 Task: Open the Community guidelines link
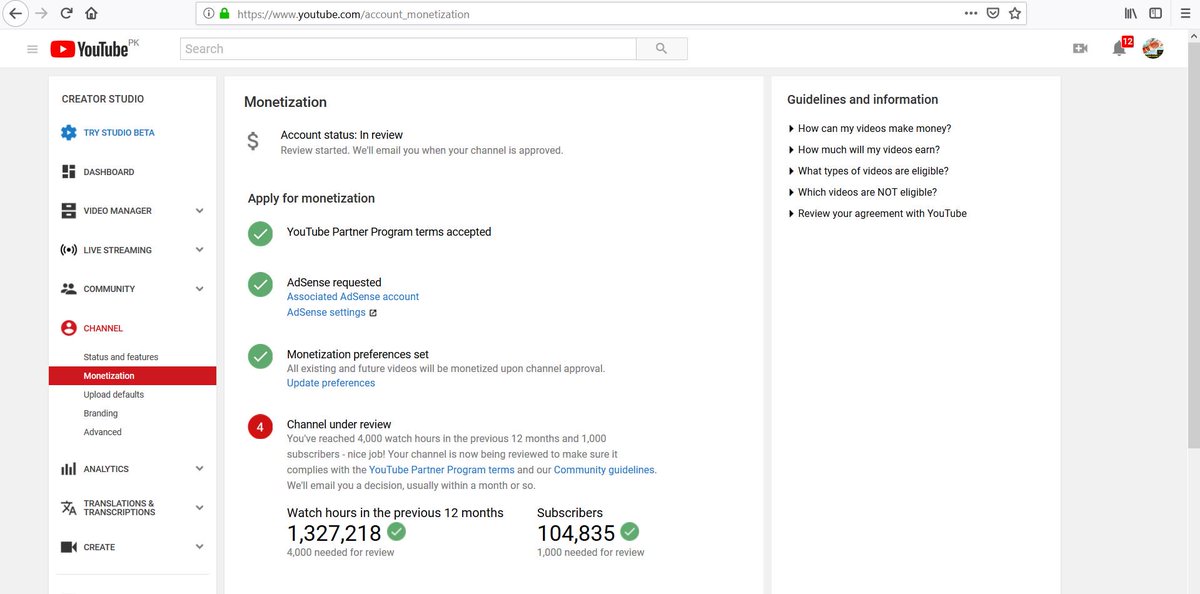tap(604, 470)
